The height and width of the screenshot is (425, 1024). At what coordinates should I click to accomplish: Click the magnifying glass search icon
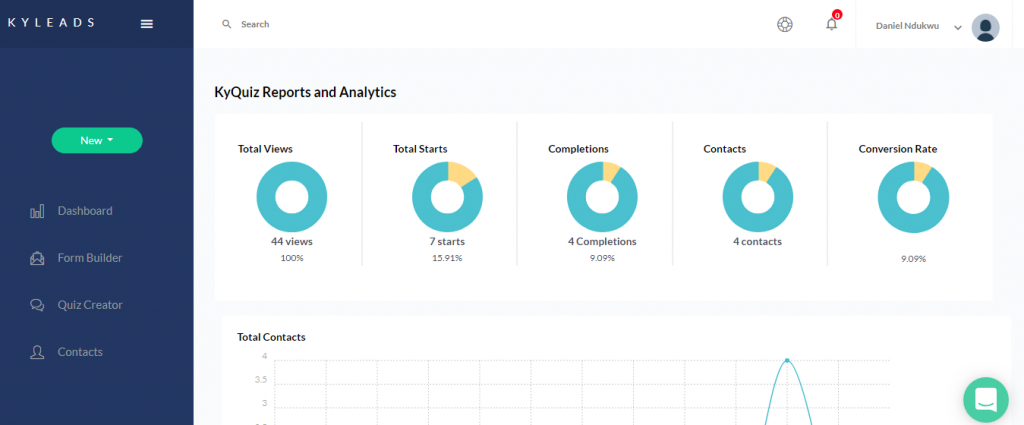227,24
